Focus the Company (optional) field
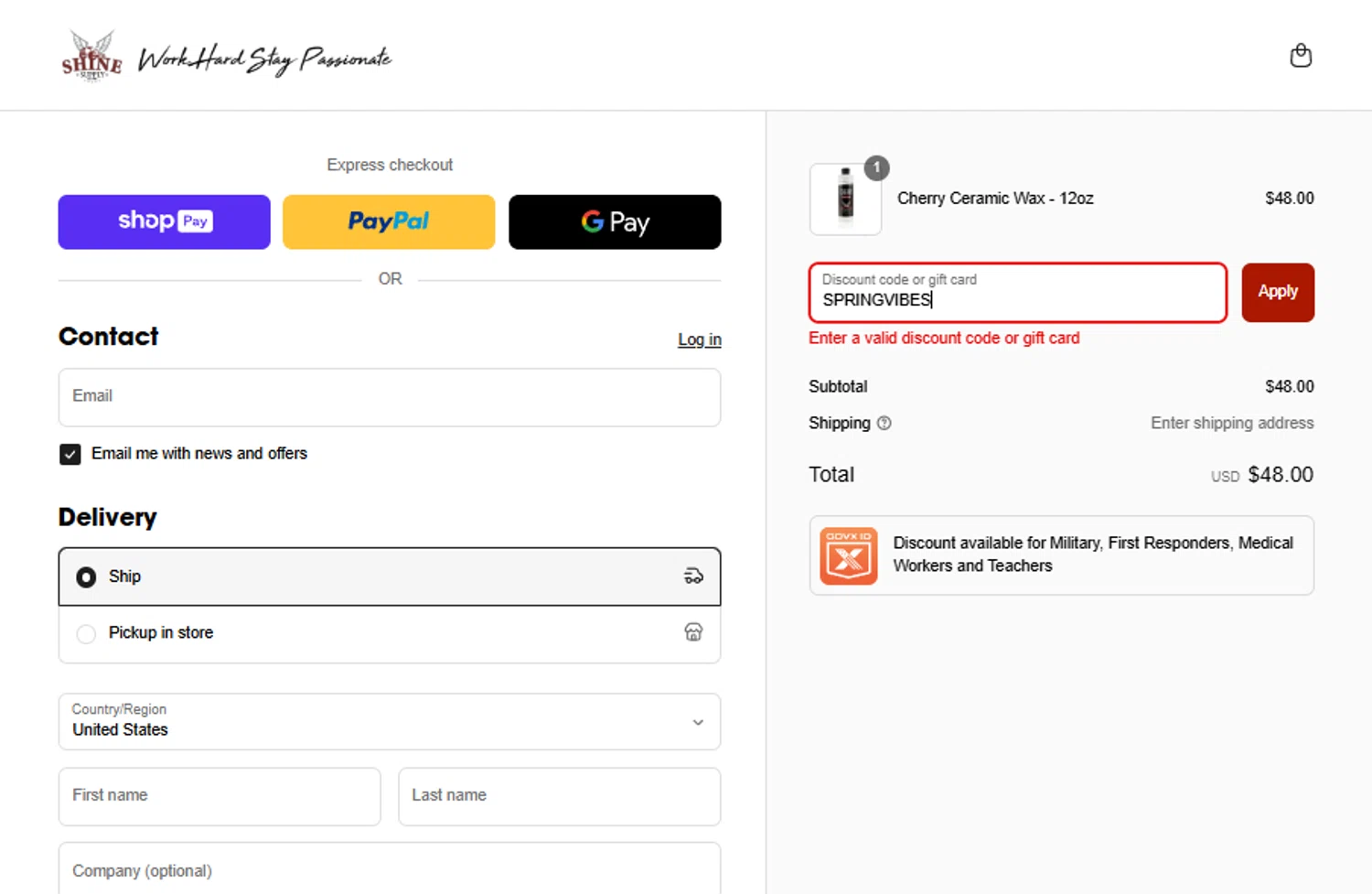 390,869
